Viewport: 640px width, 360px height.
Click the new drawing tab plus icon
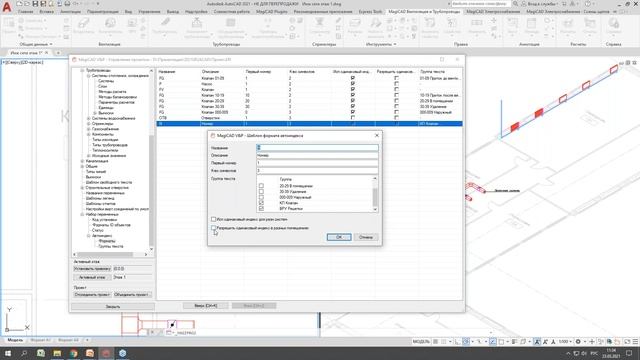coord(58,53)
